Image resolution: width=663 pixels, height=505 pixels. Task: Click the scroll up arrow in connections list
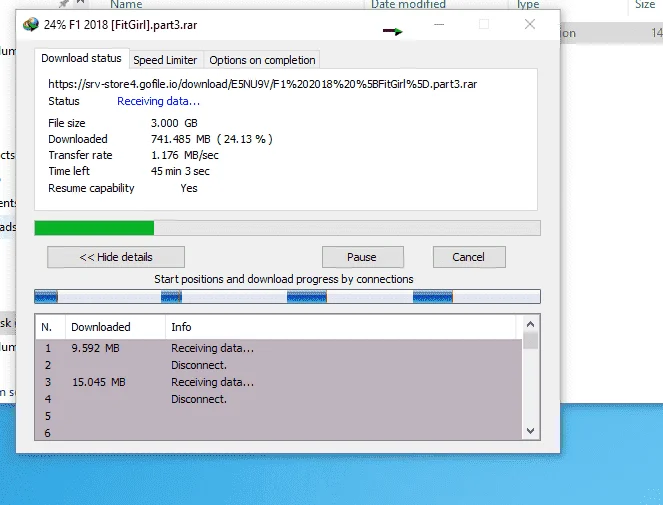pos(531,324)
